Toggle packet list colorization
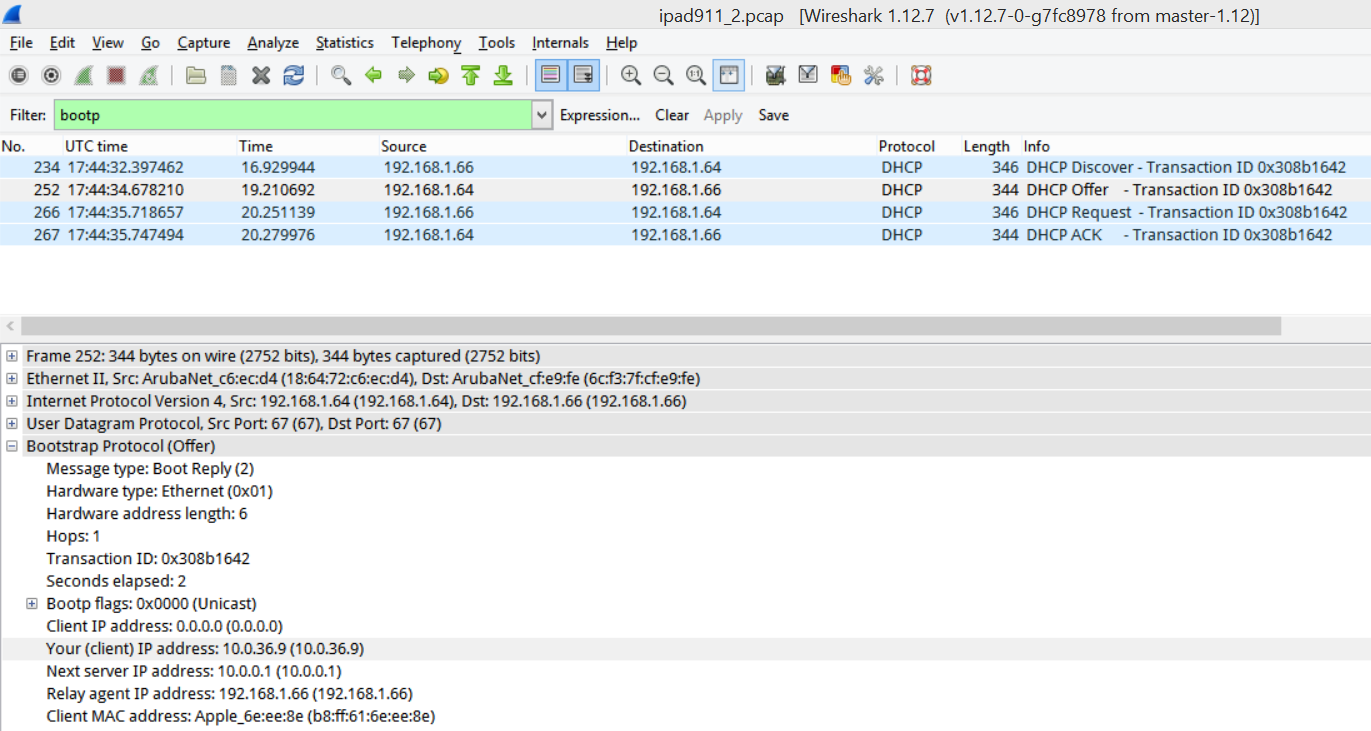Image resolution: width=1371 pixels, height=731 pixels. coord(551,76)
